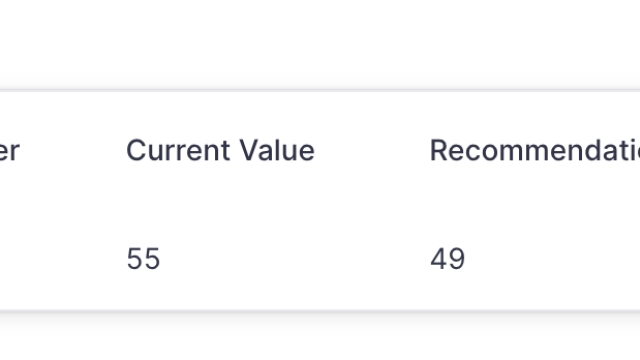
Task: Click the Recommendation column header
Action: click(535, 150)
